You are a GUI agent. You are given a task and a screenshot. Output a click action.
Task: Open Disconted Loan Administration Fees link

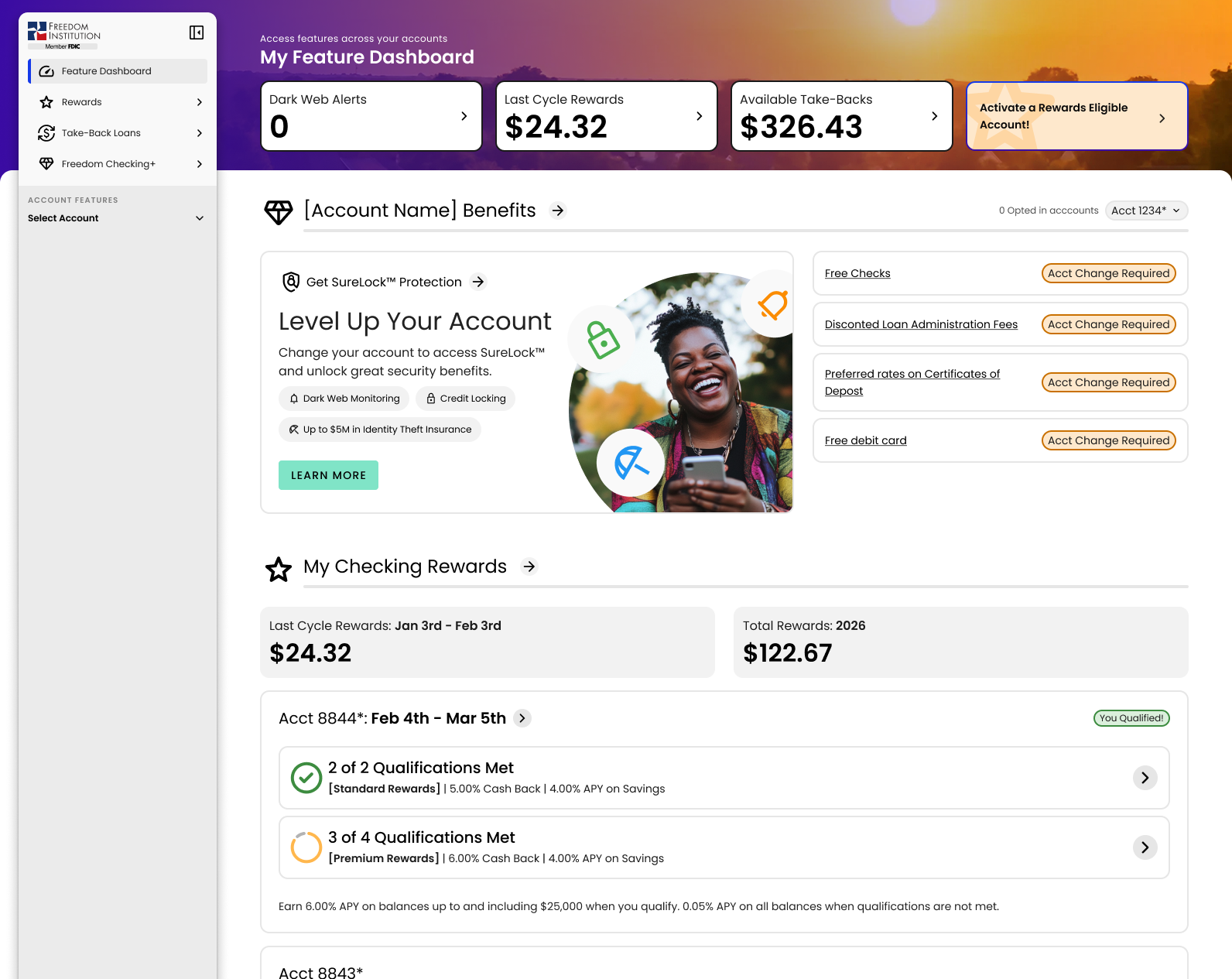(921, 324)
